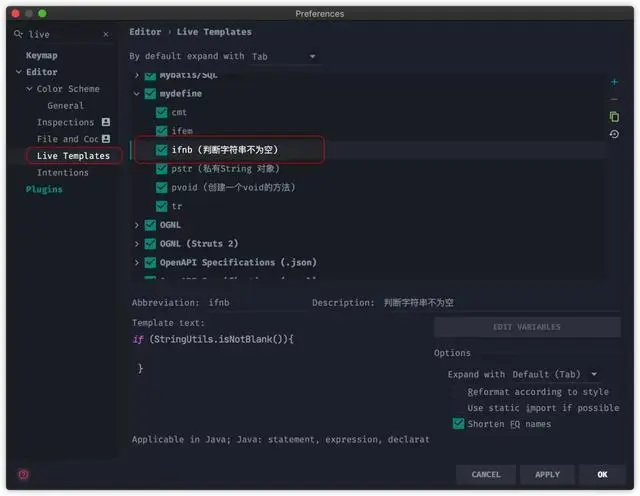The image size is (640, 496).
Task: Expand the OGNL (Struts 2) group
Action: coord(136,244)
